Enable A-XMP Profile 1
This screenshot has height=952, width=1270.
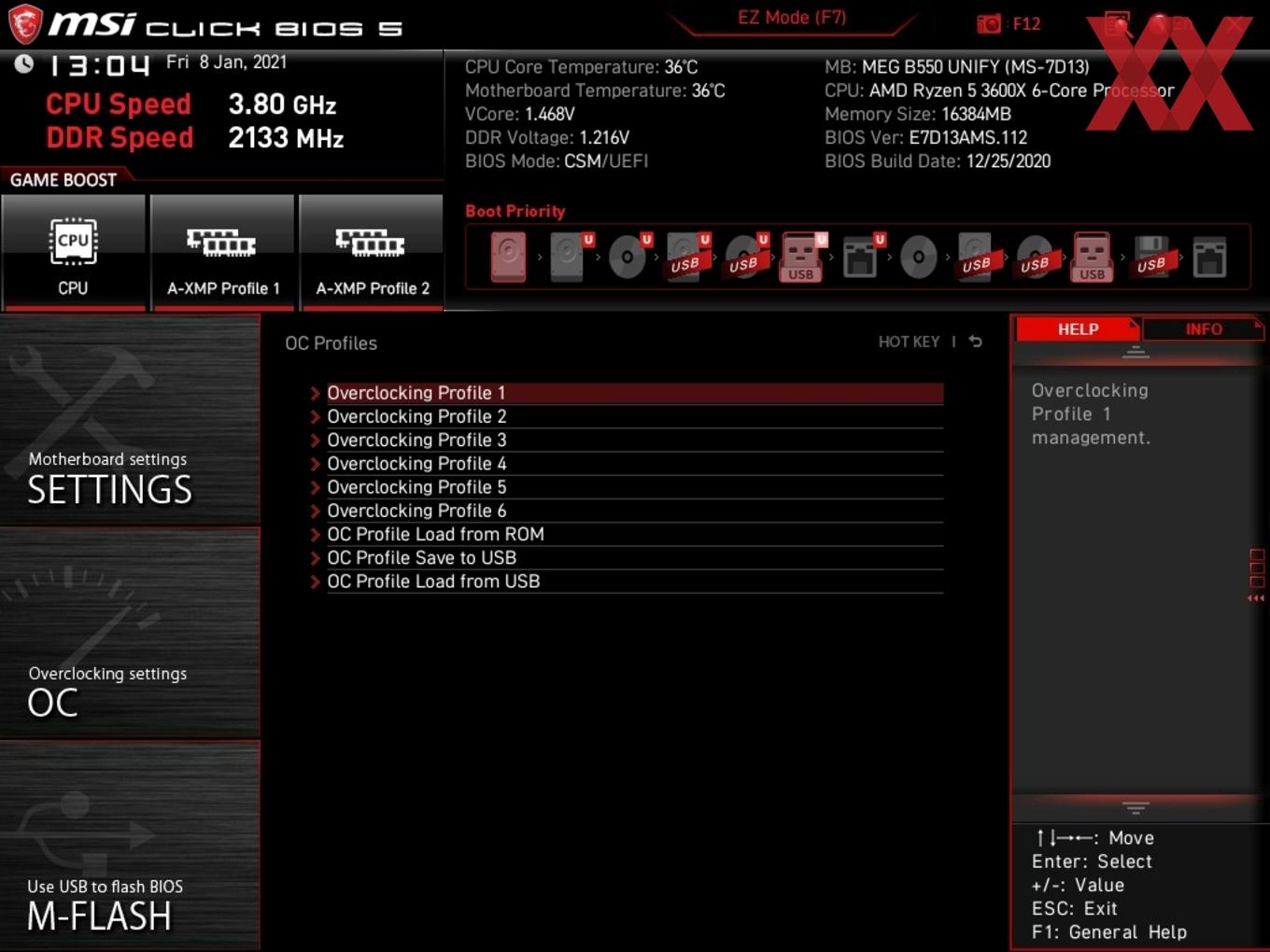click(222, 252)
